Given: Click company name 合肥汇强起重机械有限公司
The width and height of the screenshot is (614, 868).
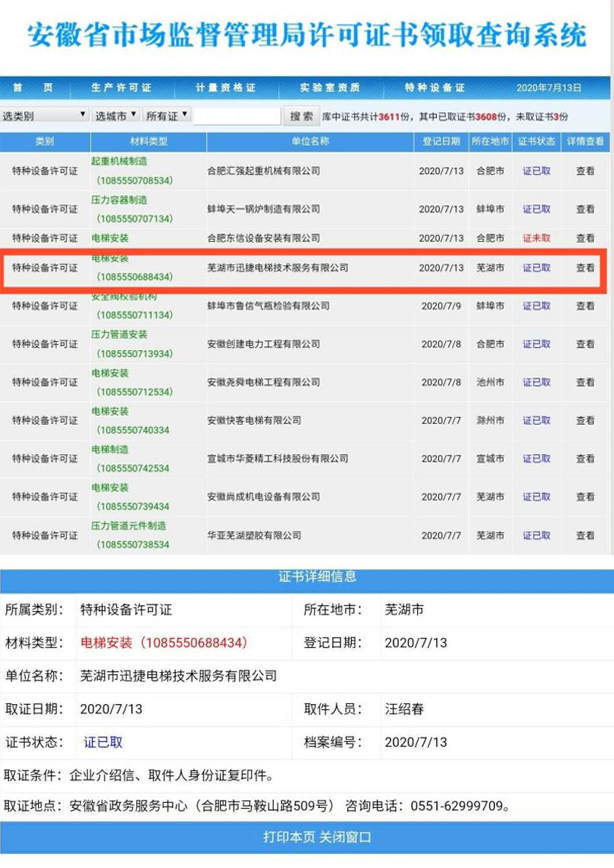Looking at the screenshot, I should 264,171.
